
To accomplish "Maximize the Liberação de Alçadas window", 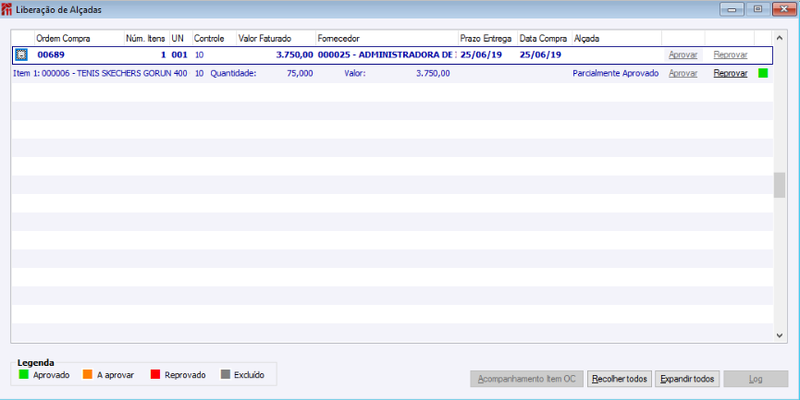I will [758, 9].
